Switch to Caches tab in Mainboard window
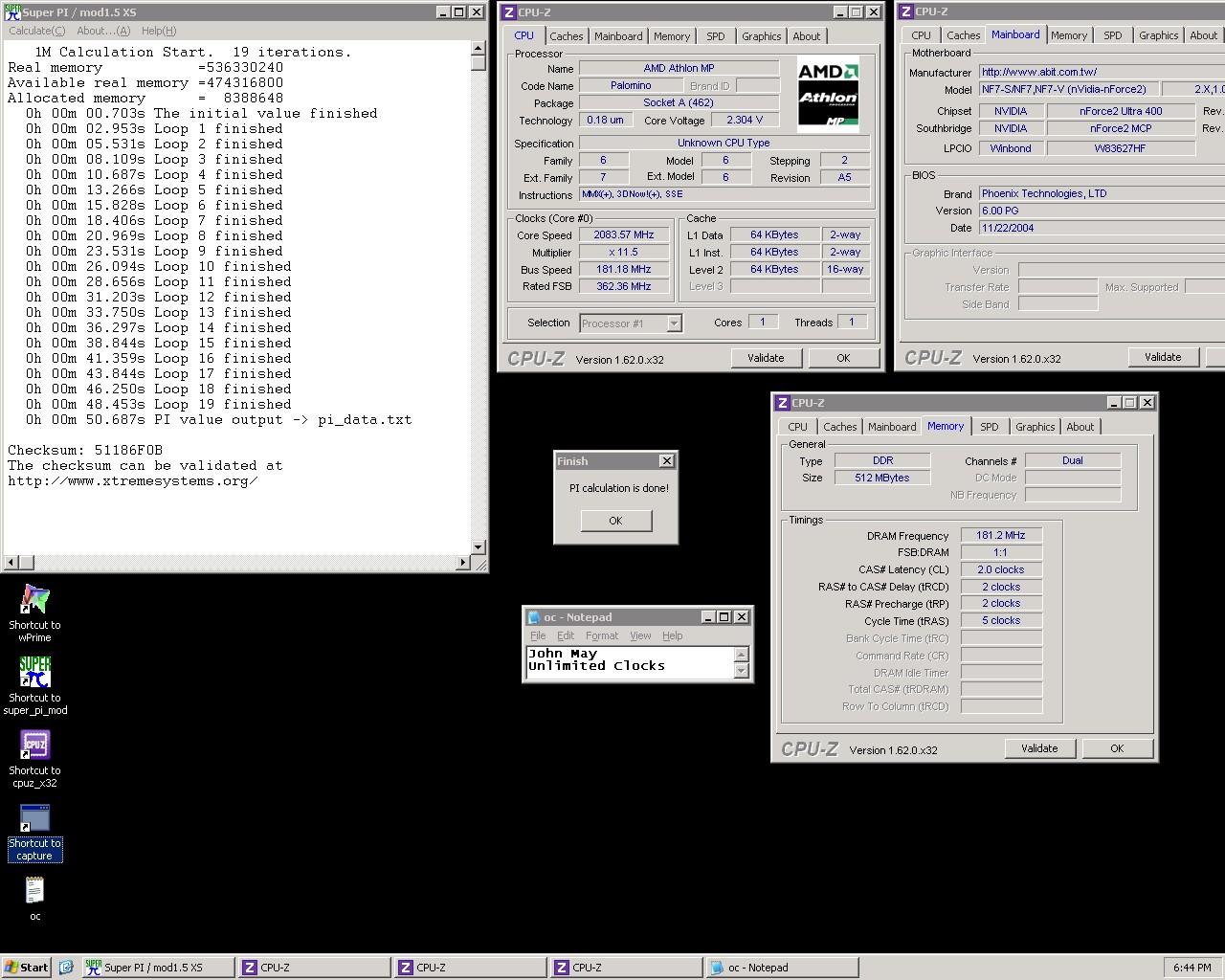This screenshot has height=980, width=1225. coord(963,35)
